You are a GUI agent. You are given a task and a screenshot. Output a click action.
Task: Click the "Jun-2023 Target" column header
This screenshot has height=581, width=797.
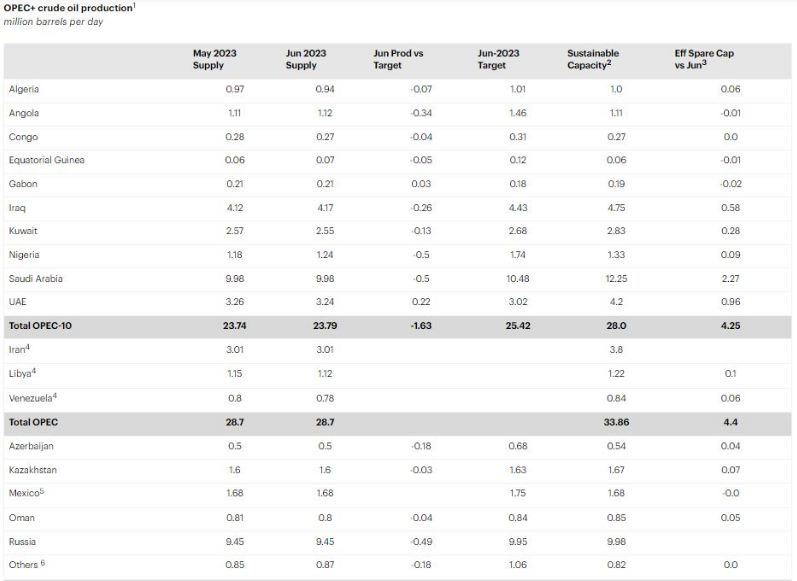pos(498,59)
